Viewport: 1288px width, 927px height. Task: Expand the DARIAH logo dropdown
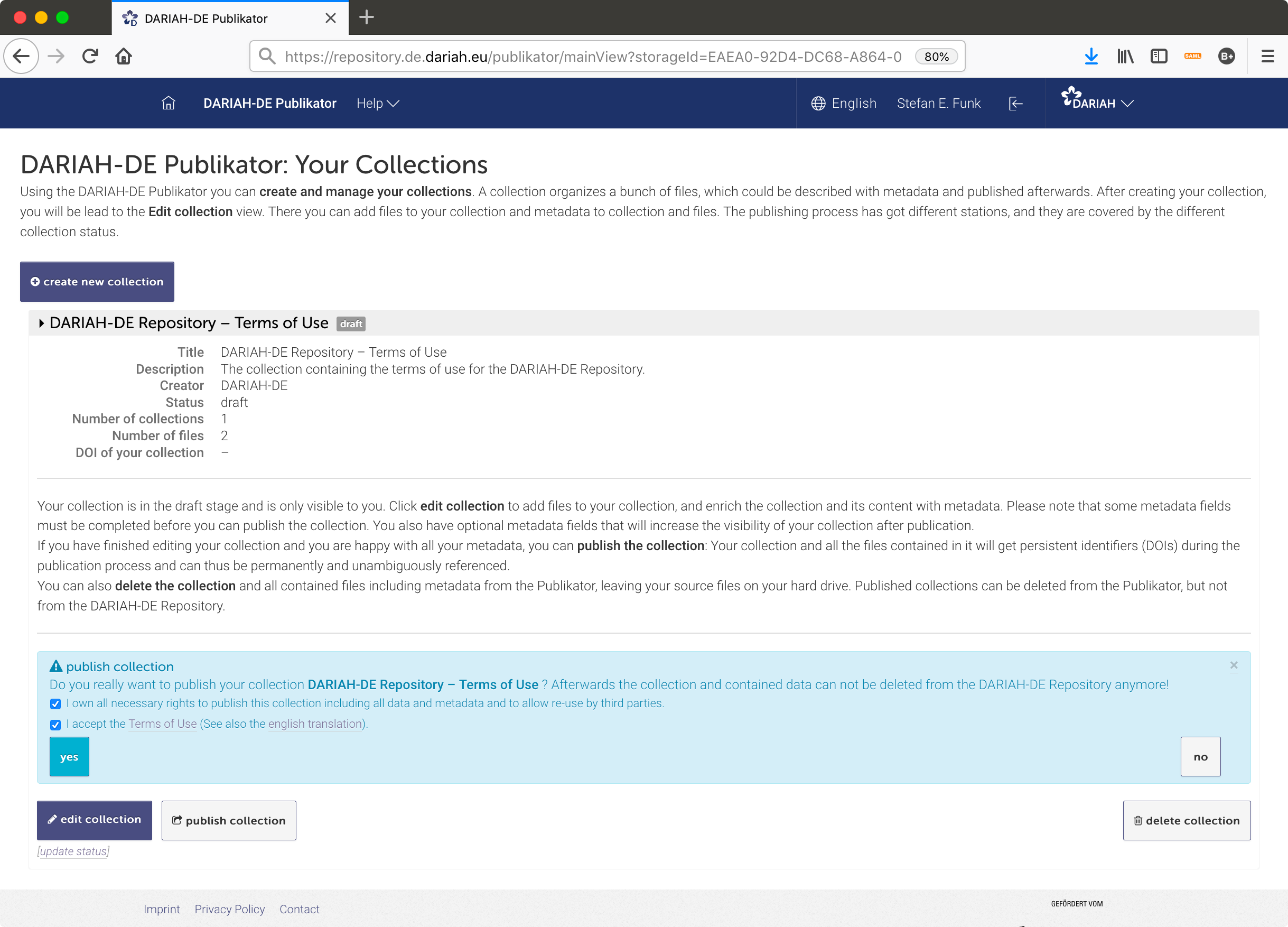pos(1097,101)
